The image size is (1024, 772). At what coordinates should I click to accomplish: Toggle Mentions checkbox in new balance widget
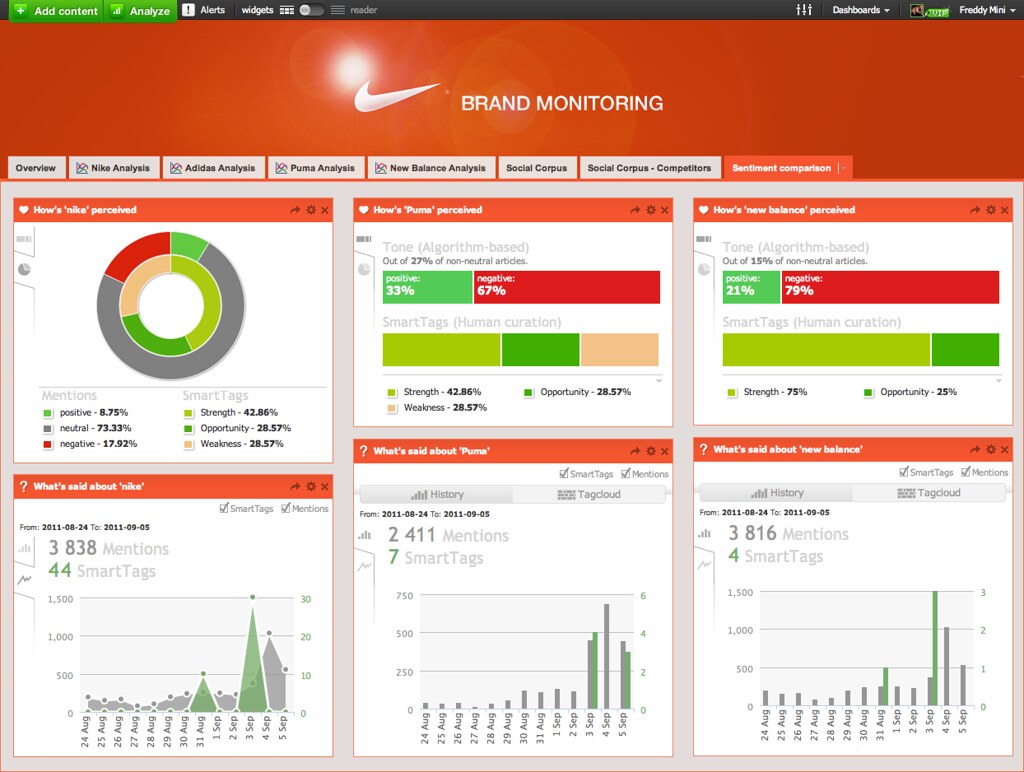point(965,472)
